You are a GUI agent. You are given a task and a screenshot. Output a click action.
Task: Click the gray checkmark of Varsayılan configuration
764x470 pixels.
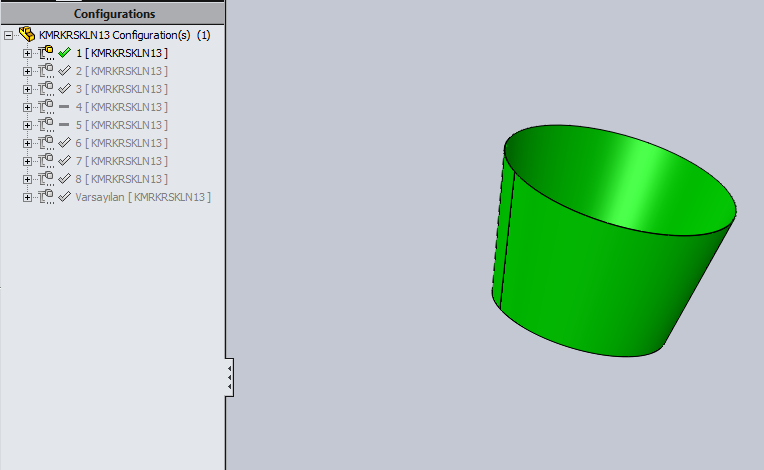[x=64, y=197]
